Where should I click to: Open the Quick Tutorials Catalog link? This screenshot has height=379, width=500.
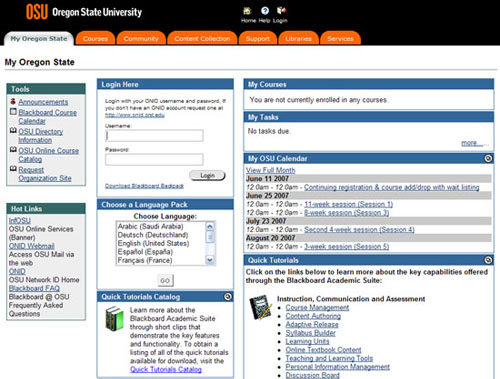[166, 369]
